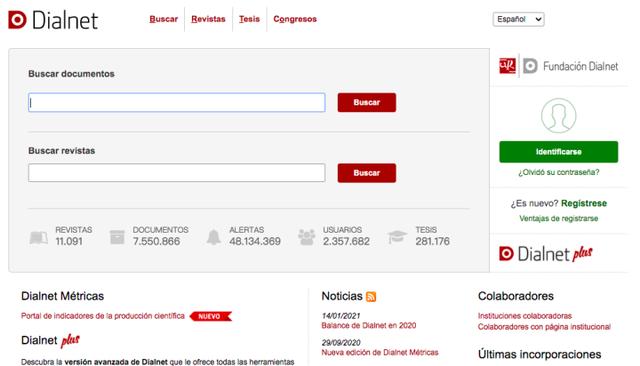Click the Usuarios people icon
The width and height of the screenshot is (640, 366).
[307, 237]
